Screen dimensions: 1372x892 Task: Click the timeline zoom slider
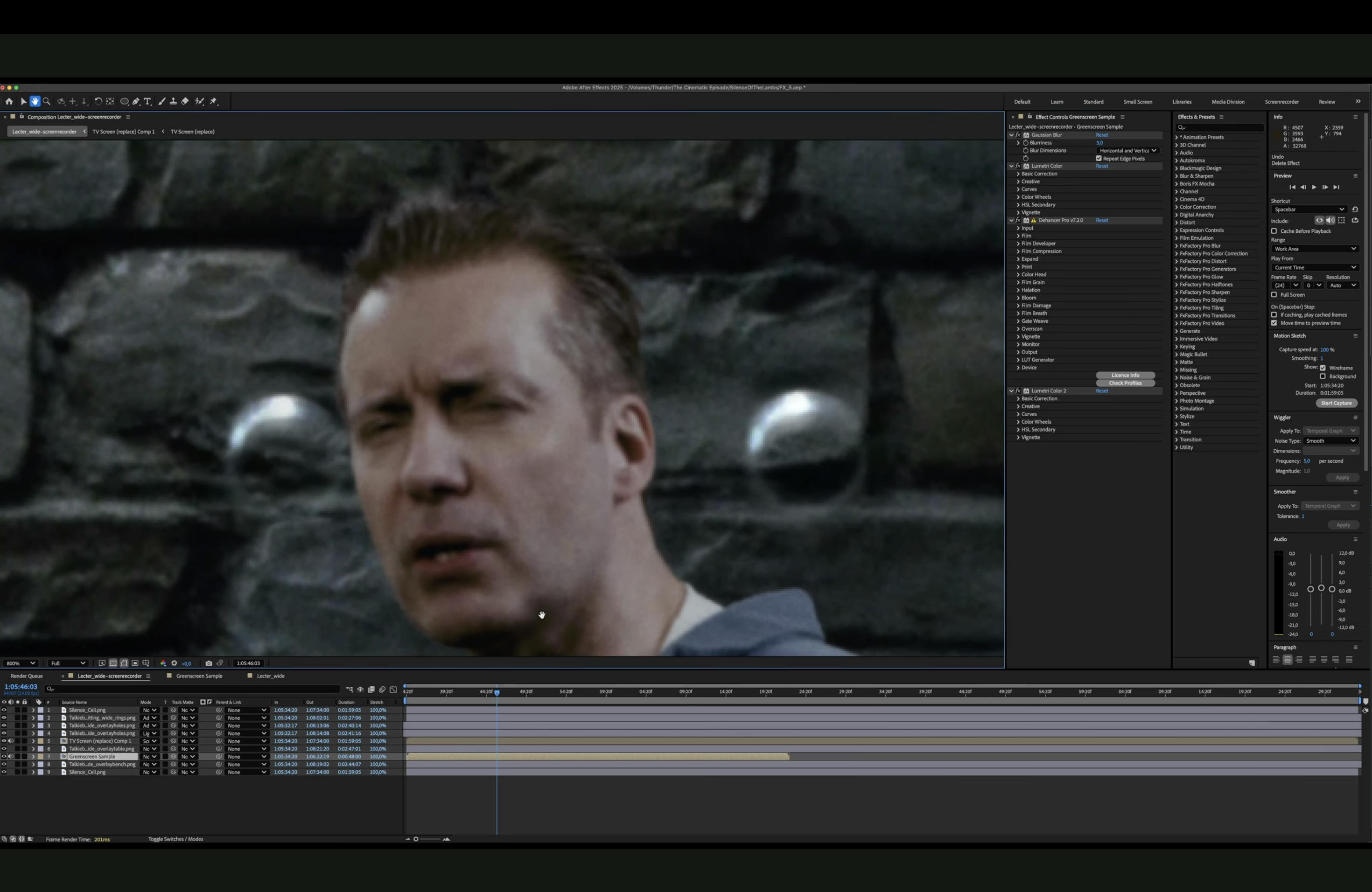(427, 839)
